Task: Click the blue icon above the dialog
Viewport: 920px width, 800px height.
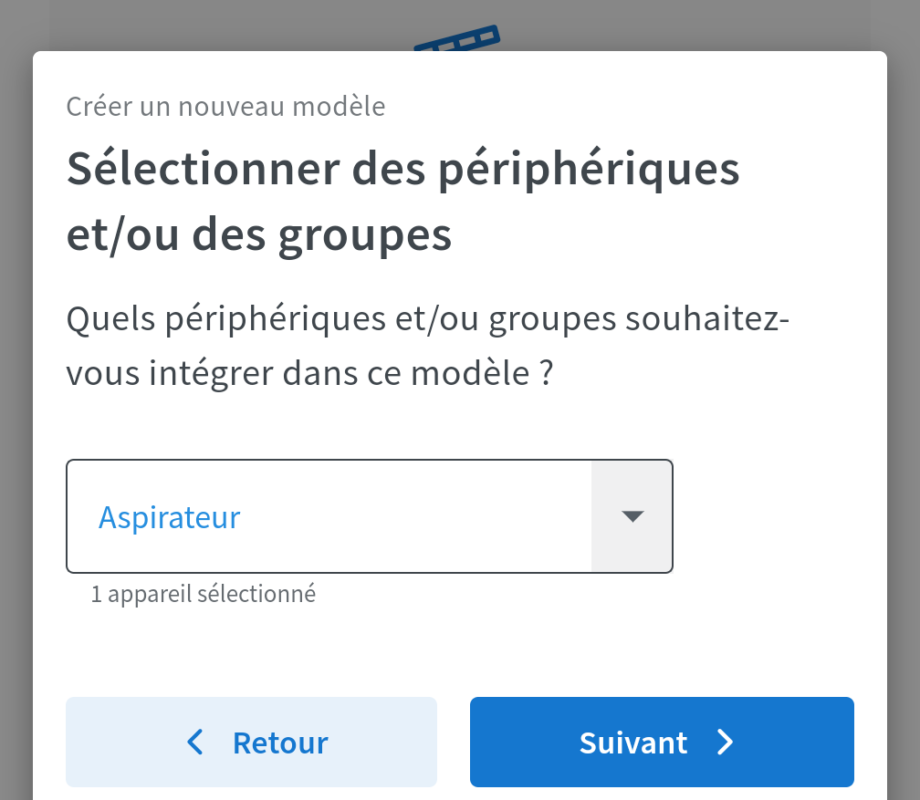Action: pos(455,41)
